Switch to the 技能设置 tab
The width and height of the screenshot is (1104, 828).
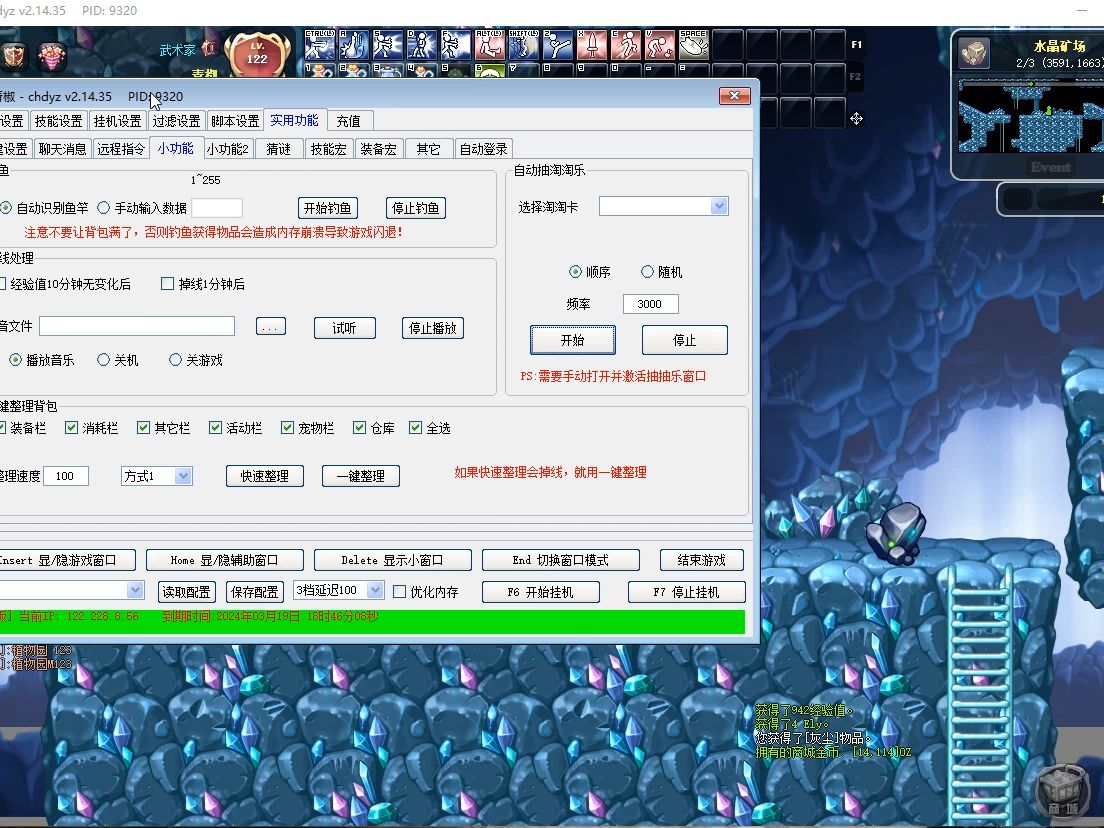(58, 121)
